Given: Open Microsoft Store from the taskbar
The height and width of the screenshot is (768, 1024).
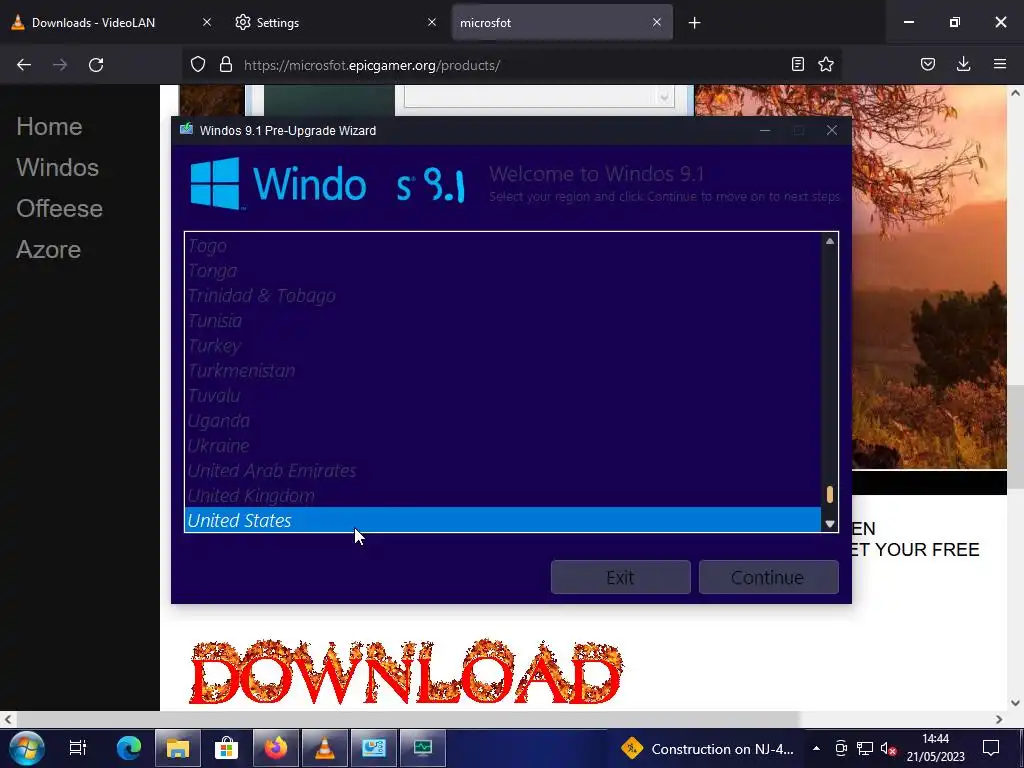Looking at the screenshot, I should (x=226, y=748).
